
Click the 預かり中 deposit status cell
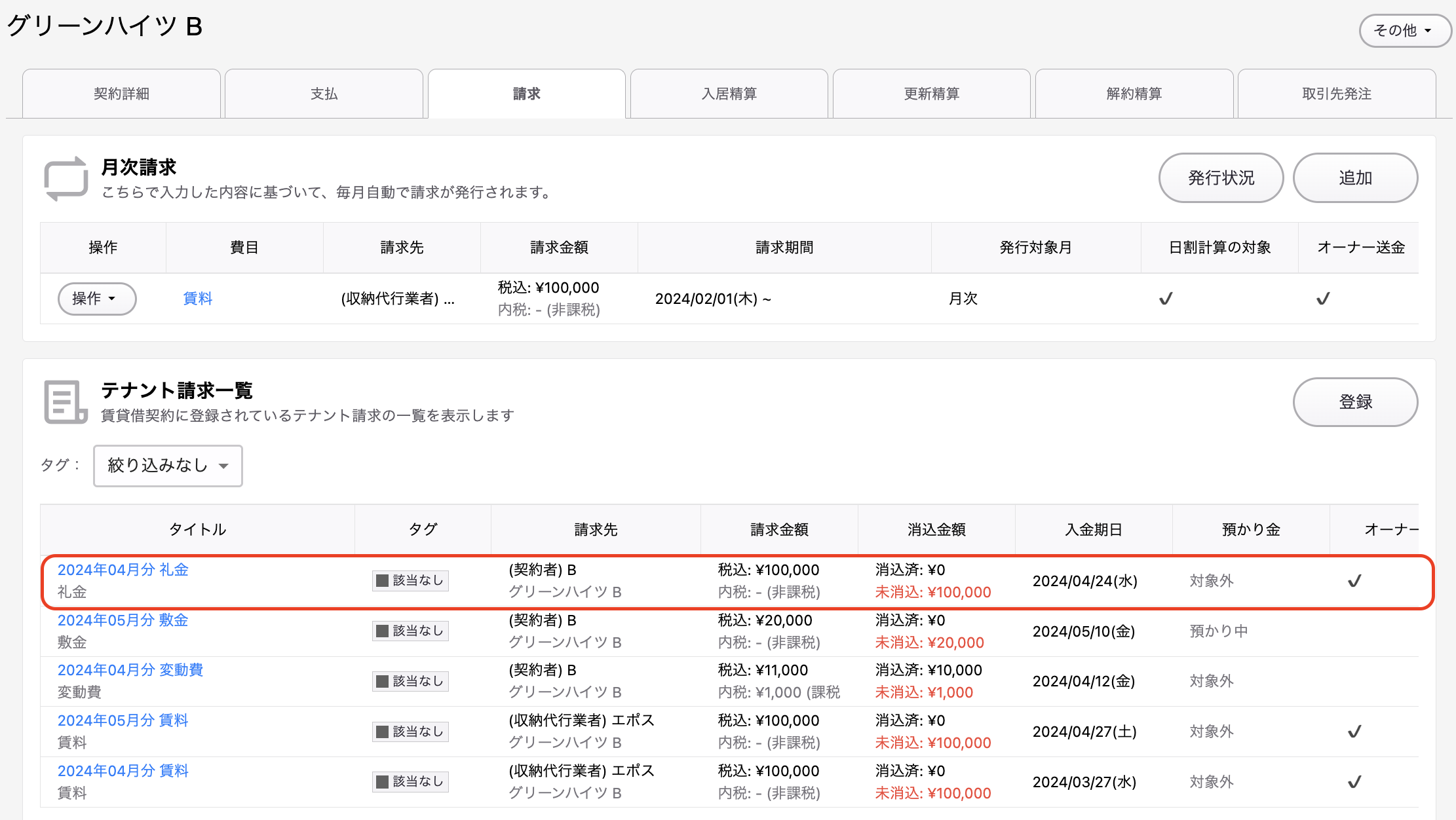coord(1219,631)
